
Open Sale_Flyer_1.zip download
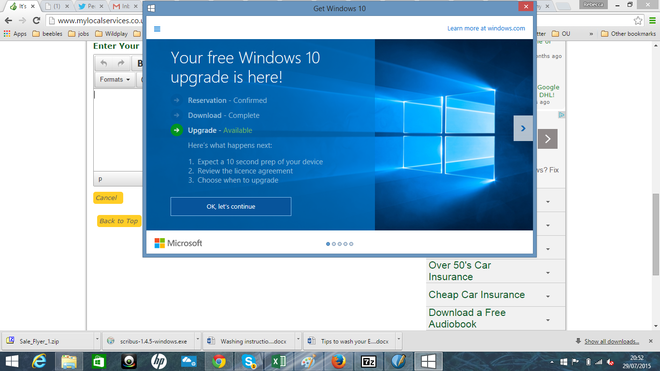[x=48, y=341]
